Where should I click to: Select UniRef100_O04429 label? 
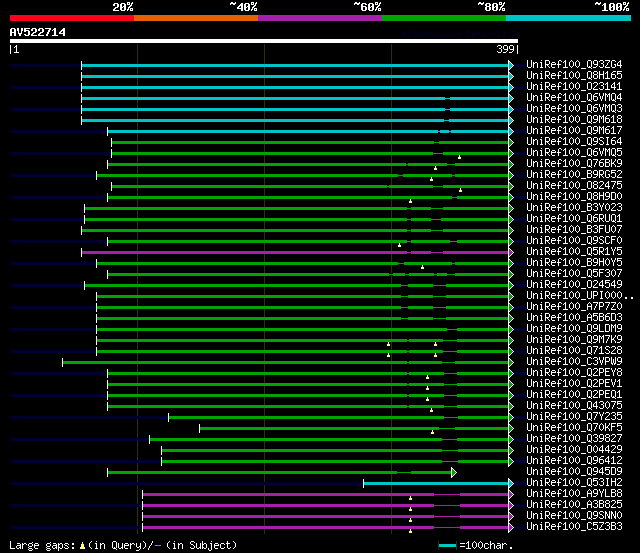(x=574, y=450)
